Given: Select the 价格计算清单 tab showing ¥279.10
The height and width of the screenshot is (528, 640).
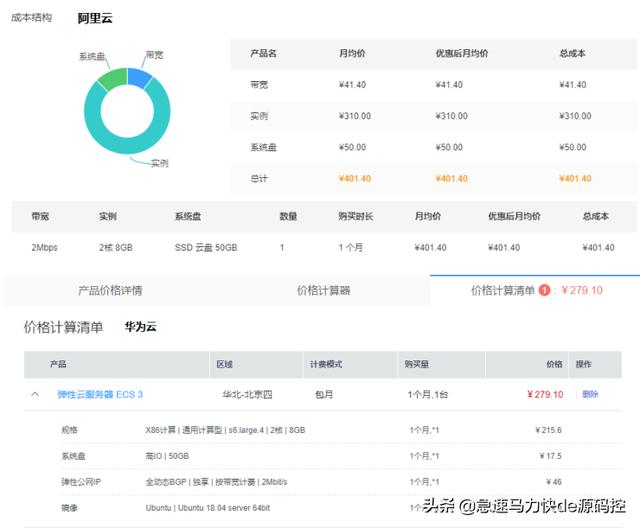Looking at the screenshot, I should click(x=536, y=291).
